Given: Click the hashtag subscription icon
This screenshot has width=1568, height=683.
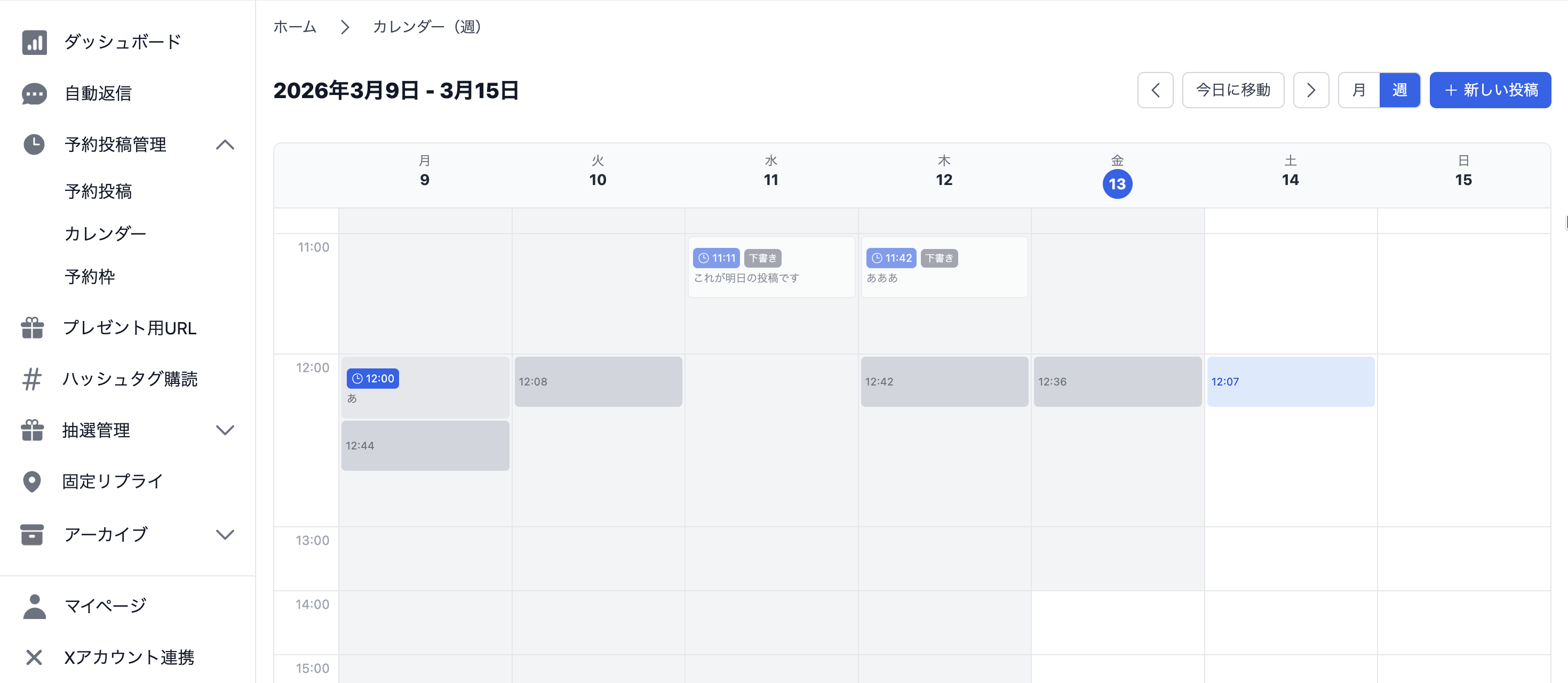Looking at the screenshot, I should (x=31, y=379).
